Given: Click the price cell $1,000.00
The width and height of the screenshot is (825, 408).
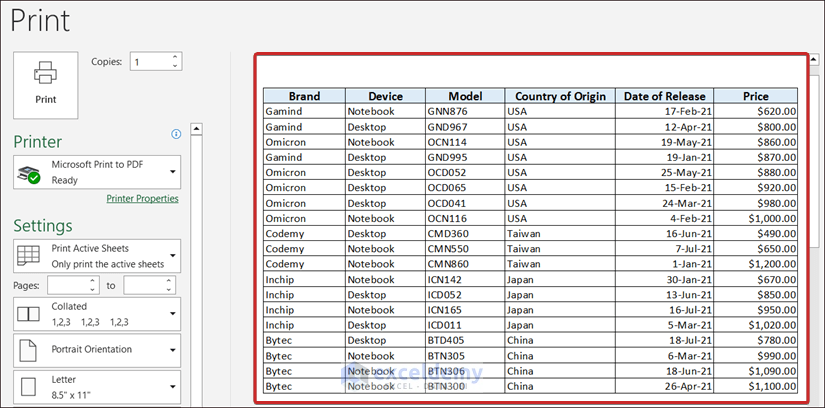Looking at the screenshot, I should point(756,218).
